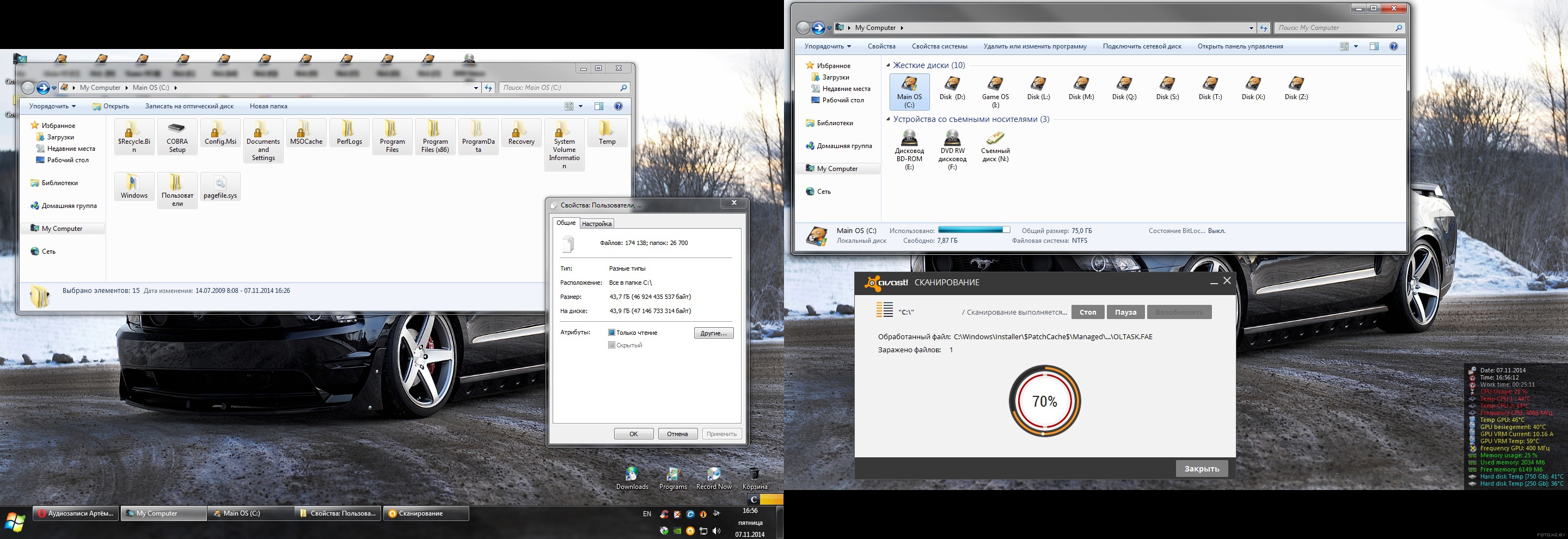
Task: Click Новая папка in Main OS toolbar
Action: point(268,106)
